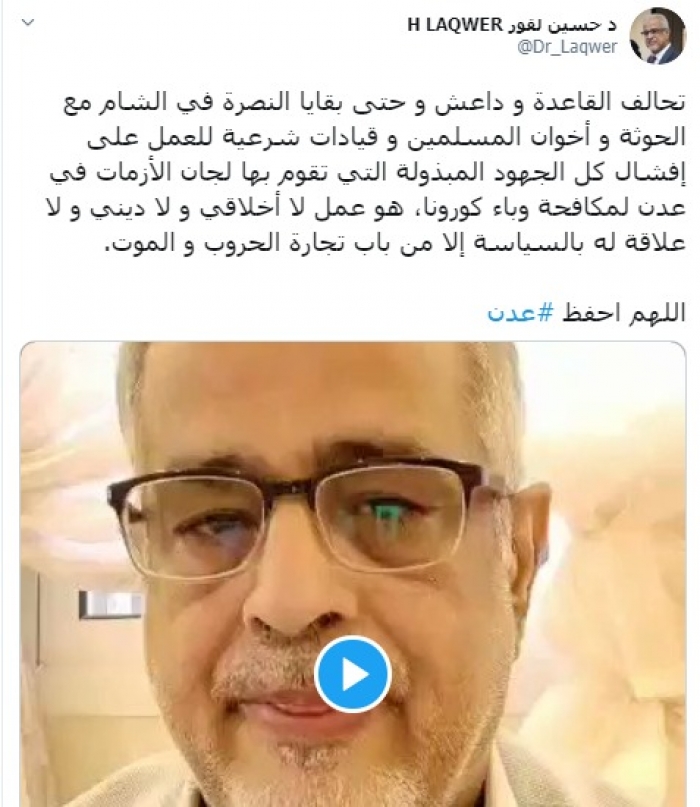Click the top edge of the video card
The height and width of the screenshot is (807, 700).
(x=353, y=343)
